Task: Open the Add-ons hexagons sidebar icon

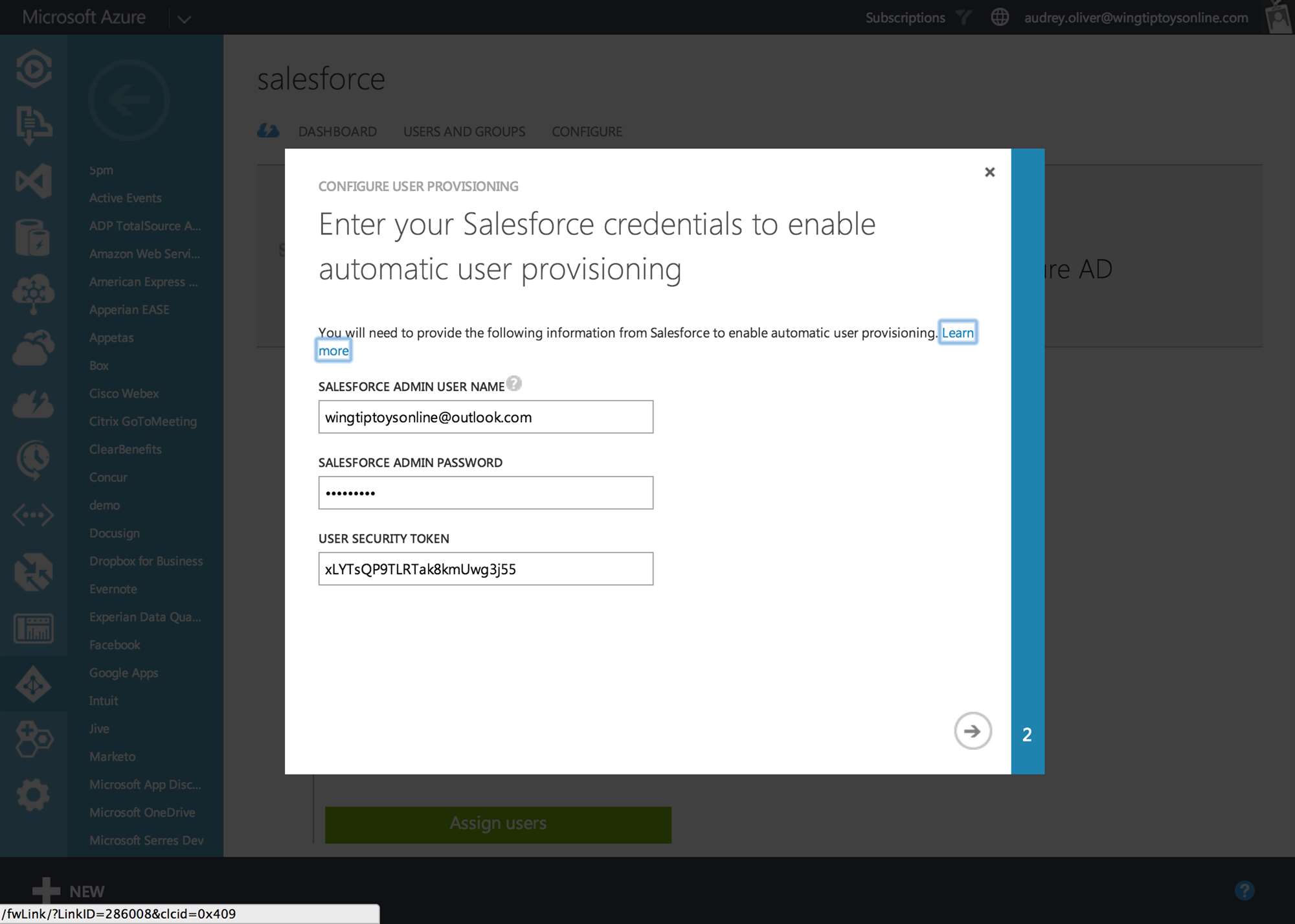Action: point(34,739)
